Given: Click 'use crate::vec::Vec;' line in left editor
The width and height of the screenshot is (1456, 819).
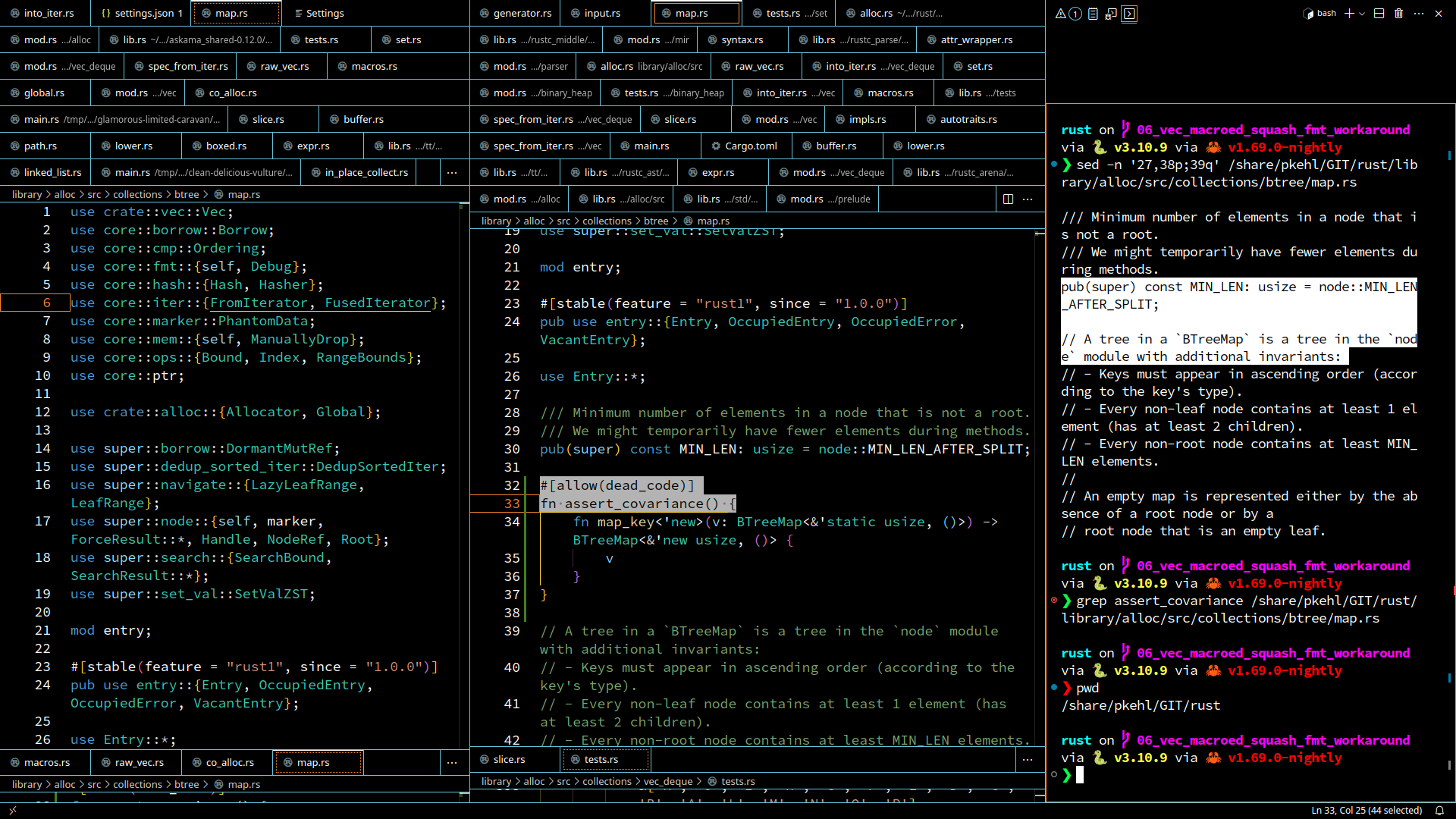Looking at the screenshot, I should [x=152, y=212].
